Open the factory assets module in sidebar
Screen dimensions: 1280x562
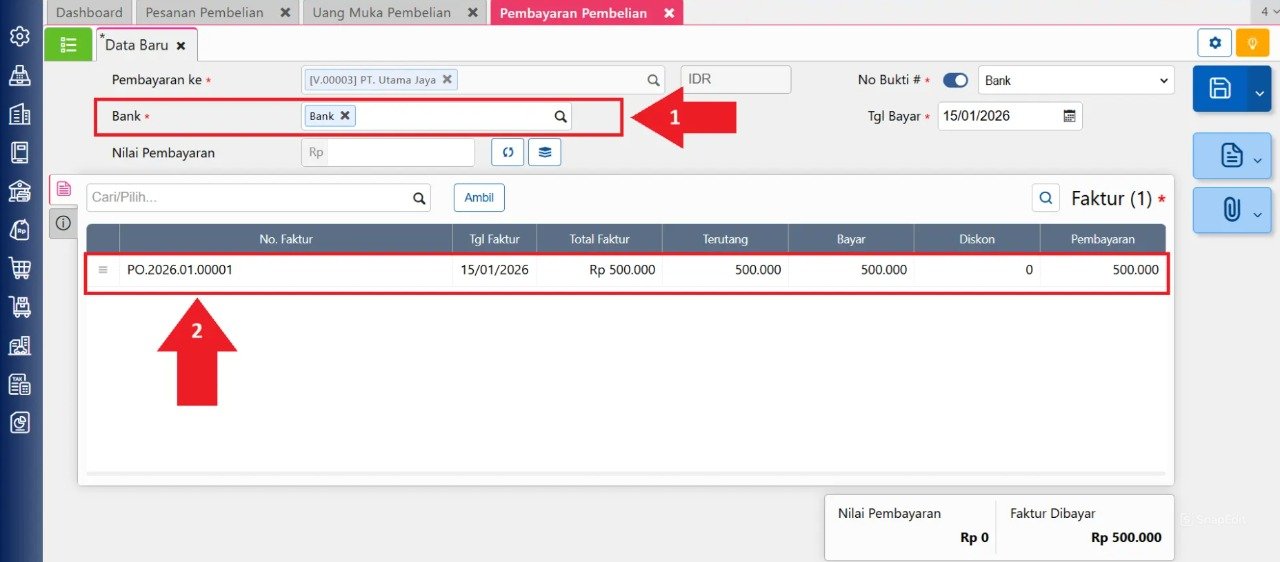[19, 345]
